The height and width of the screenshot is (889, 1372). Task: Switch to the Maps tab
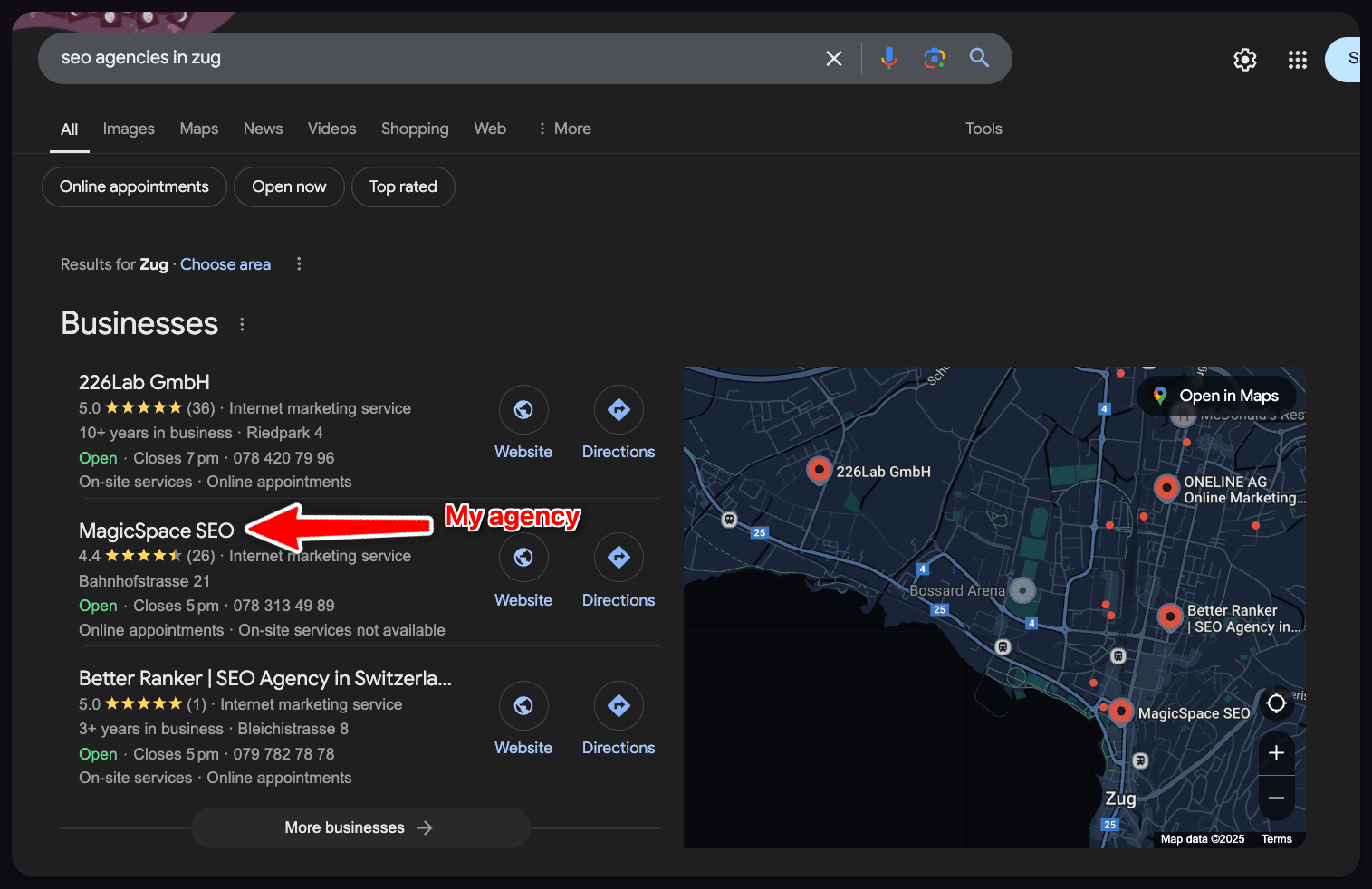(198, 129)
